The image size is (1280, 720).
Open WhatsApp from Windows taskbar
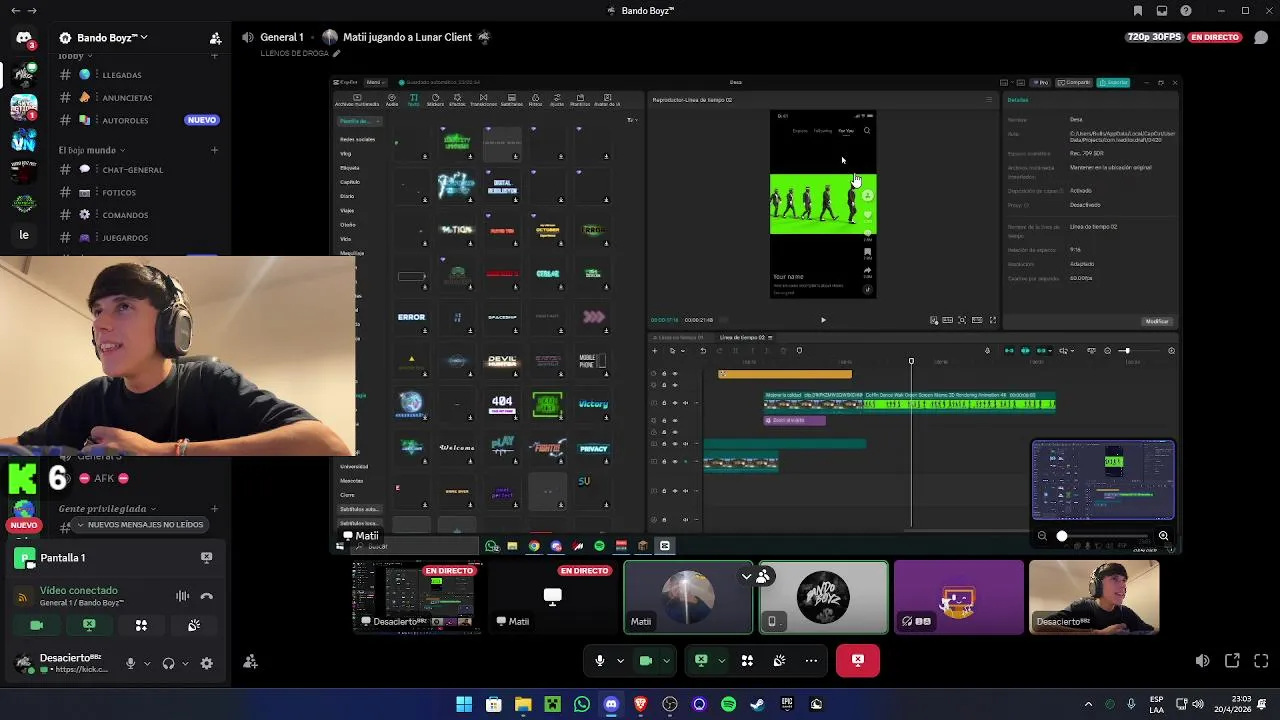(582, 704)
